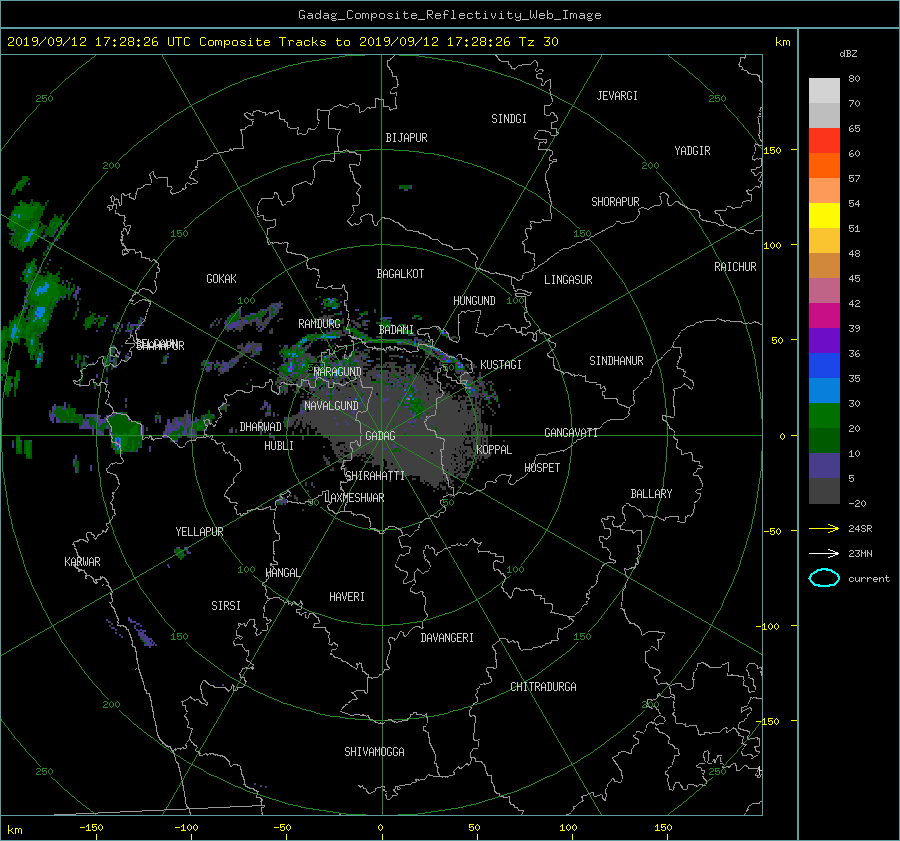Select the gray -20 to 5 dBZ swatch

pyautogui.click(x=824, y=491)
